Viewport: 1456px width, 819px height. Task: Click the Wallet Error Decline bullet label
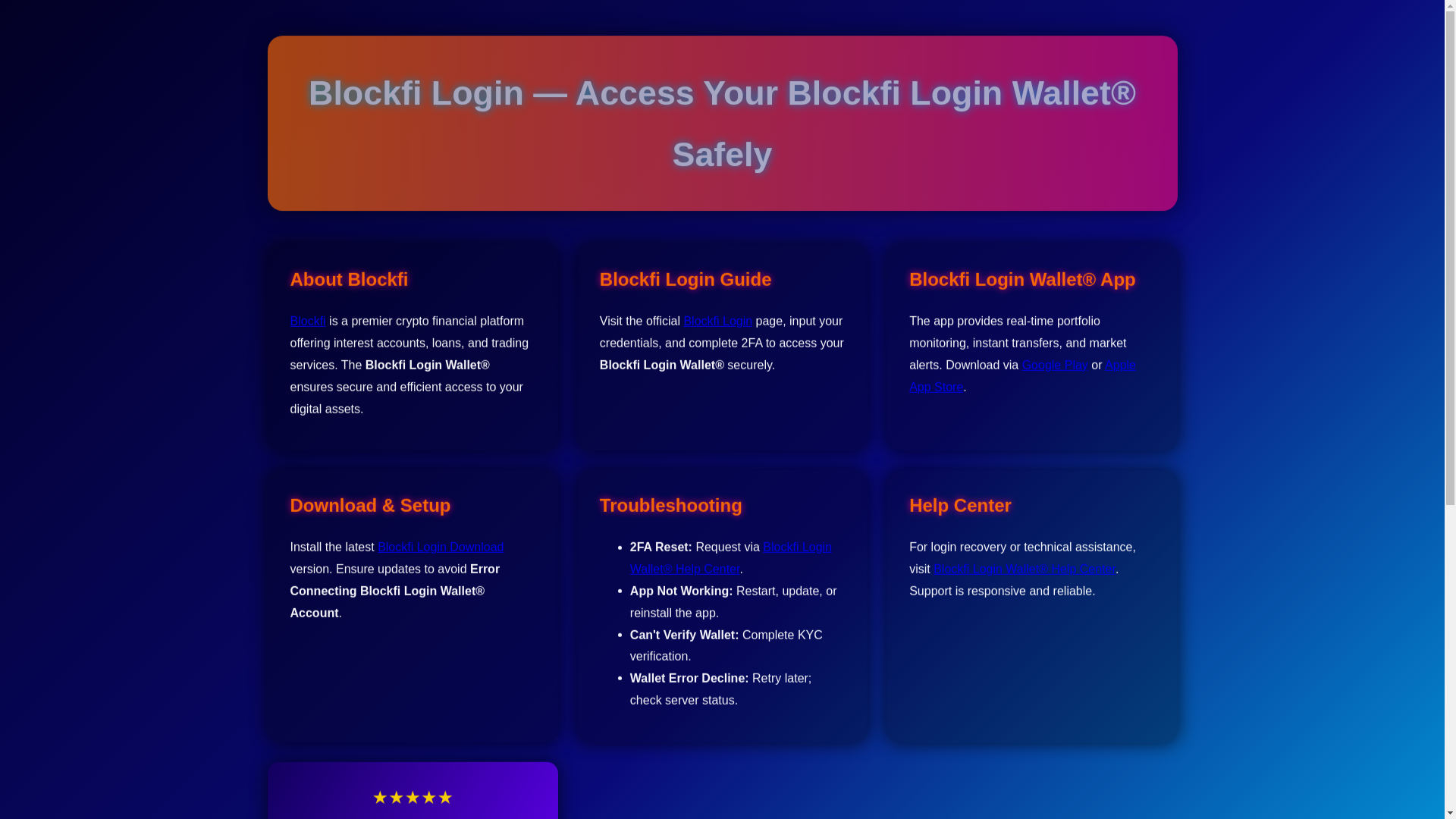point(689,678)
